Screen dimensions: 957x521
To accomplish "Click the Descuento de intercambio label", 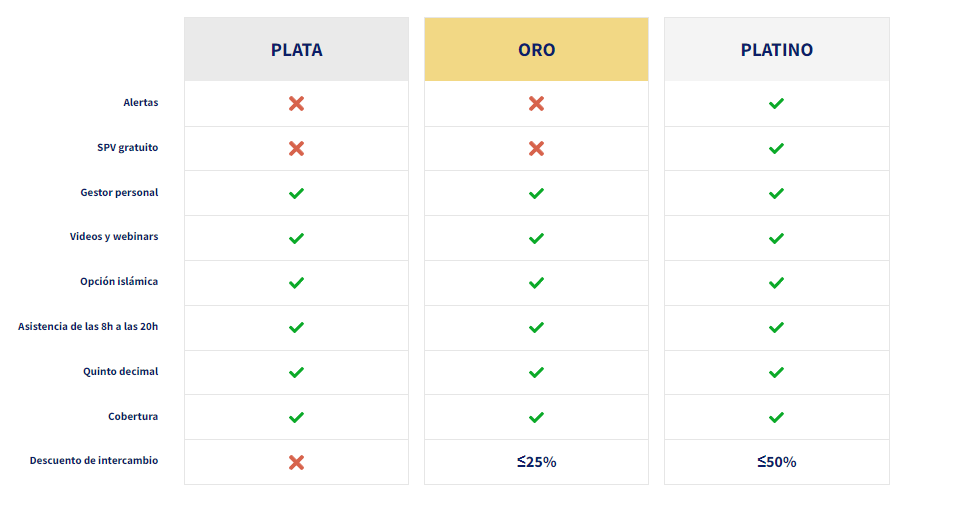I will (x=94, y=461).
